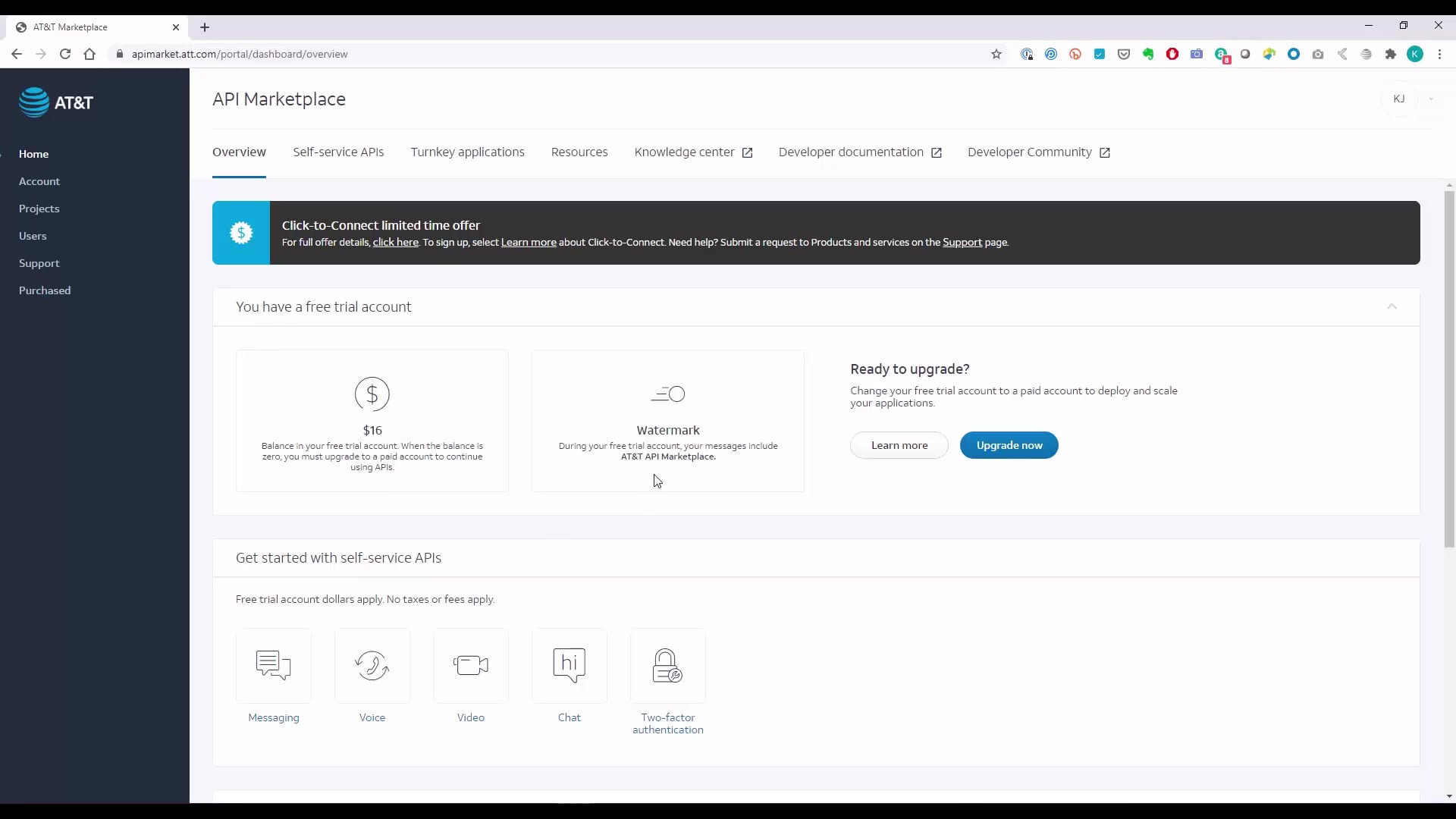Follow the 'click here' offer details link
This screenshot has width=1456, height=819.
point(395,243)
